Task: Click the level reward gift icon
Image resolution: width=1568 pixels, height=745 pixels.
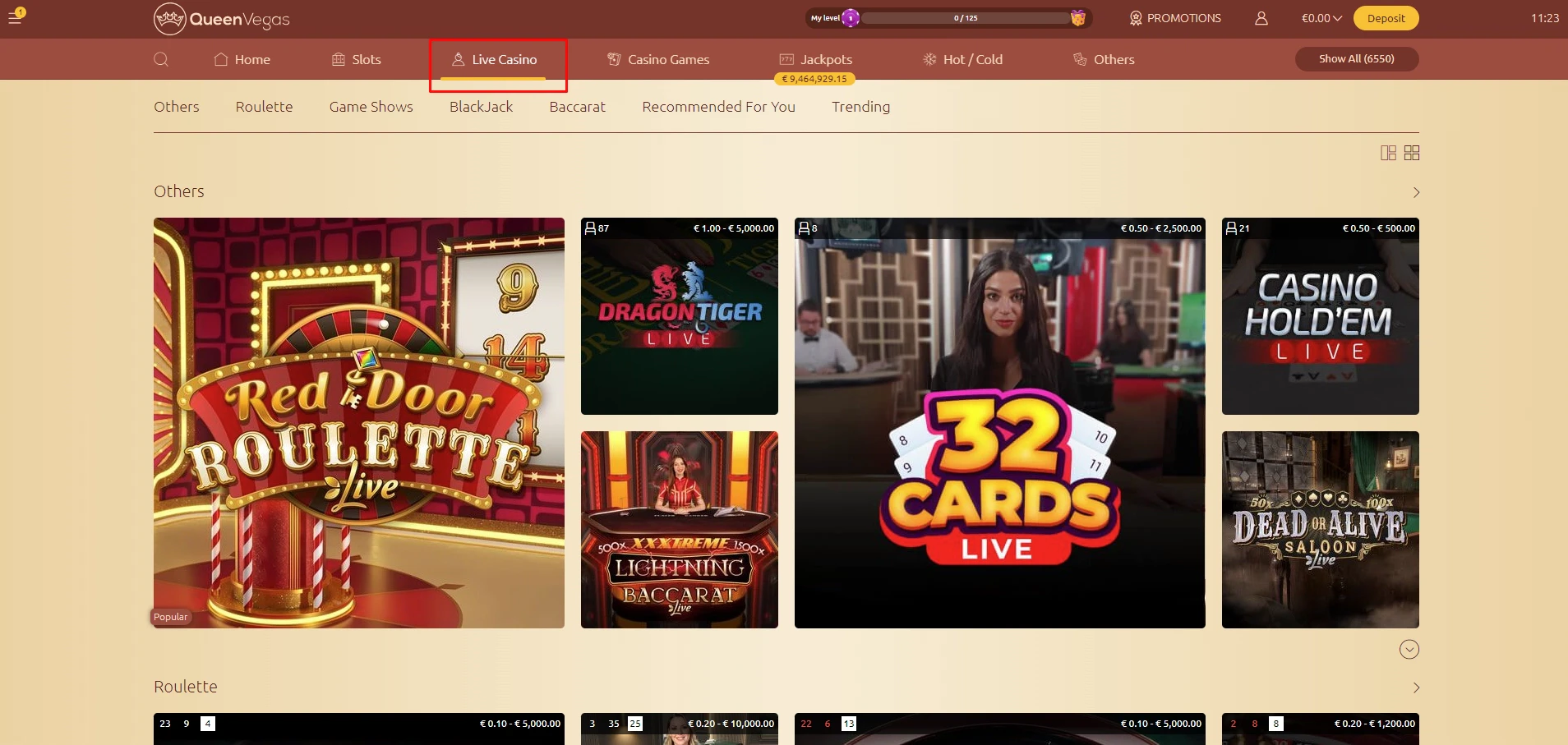Action: click(x=1078, y=18)
